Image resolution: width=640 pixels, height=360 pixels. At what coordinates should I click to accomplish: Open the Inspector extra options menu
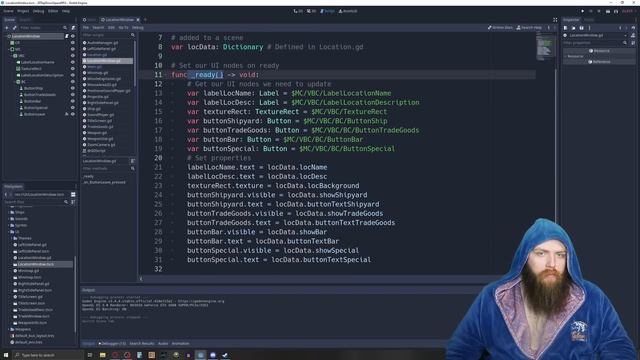[589, 28]
